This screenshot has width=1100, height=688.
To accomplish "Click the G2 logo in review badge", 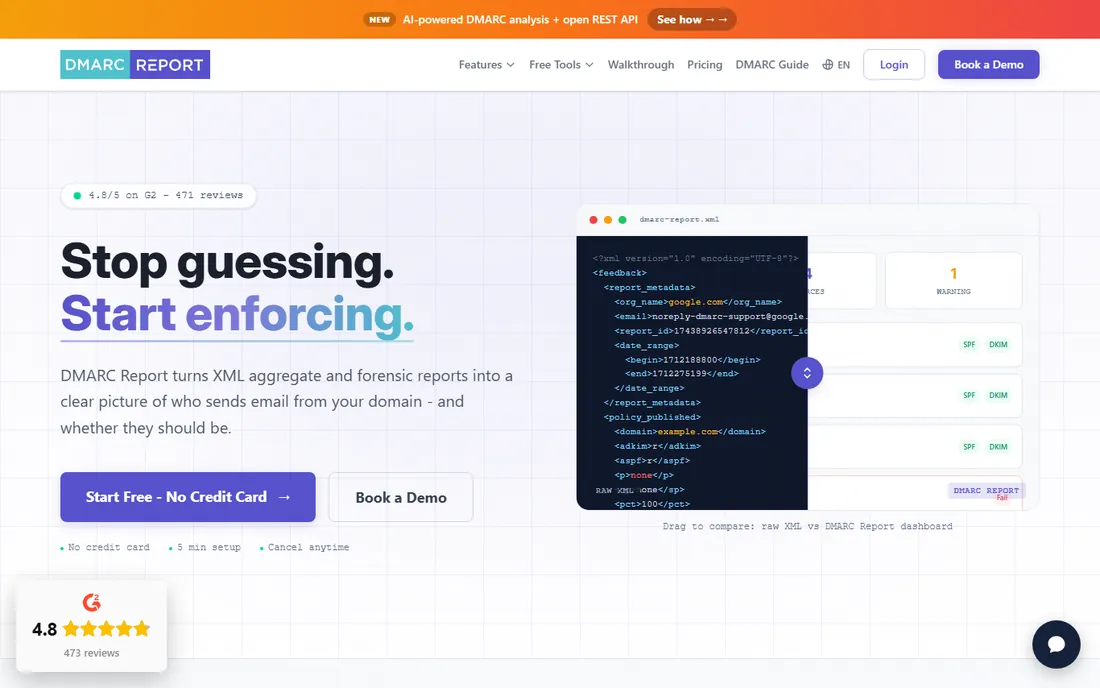I will coord(91,602).
